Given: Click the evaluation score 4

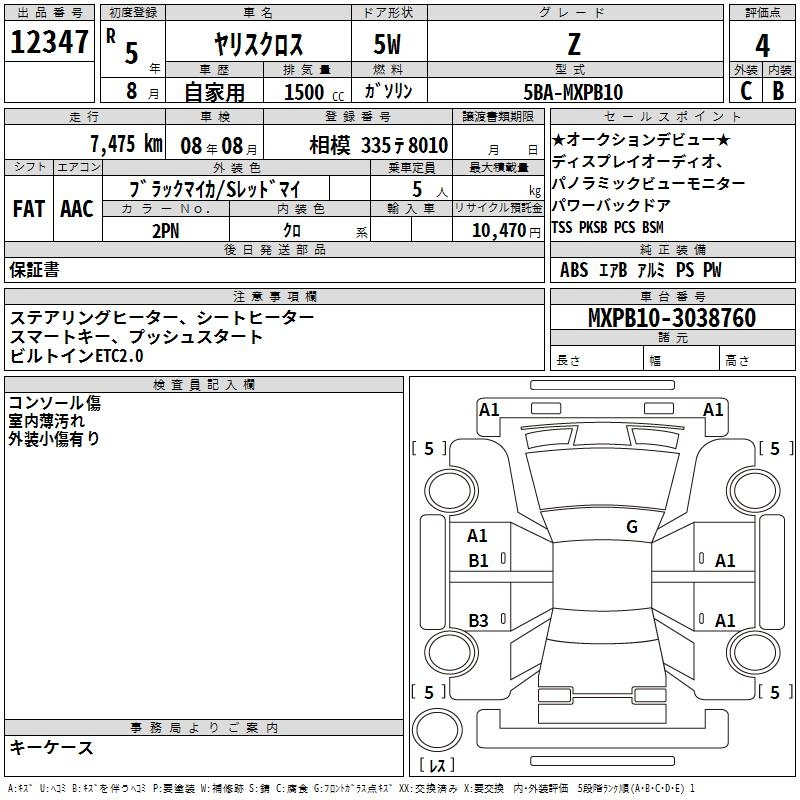Looking at the screenshot, I should [762, 45].
